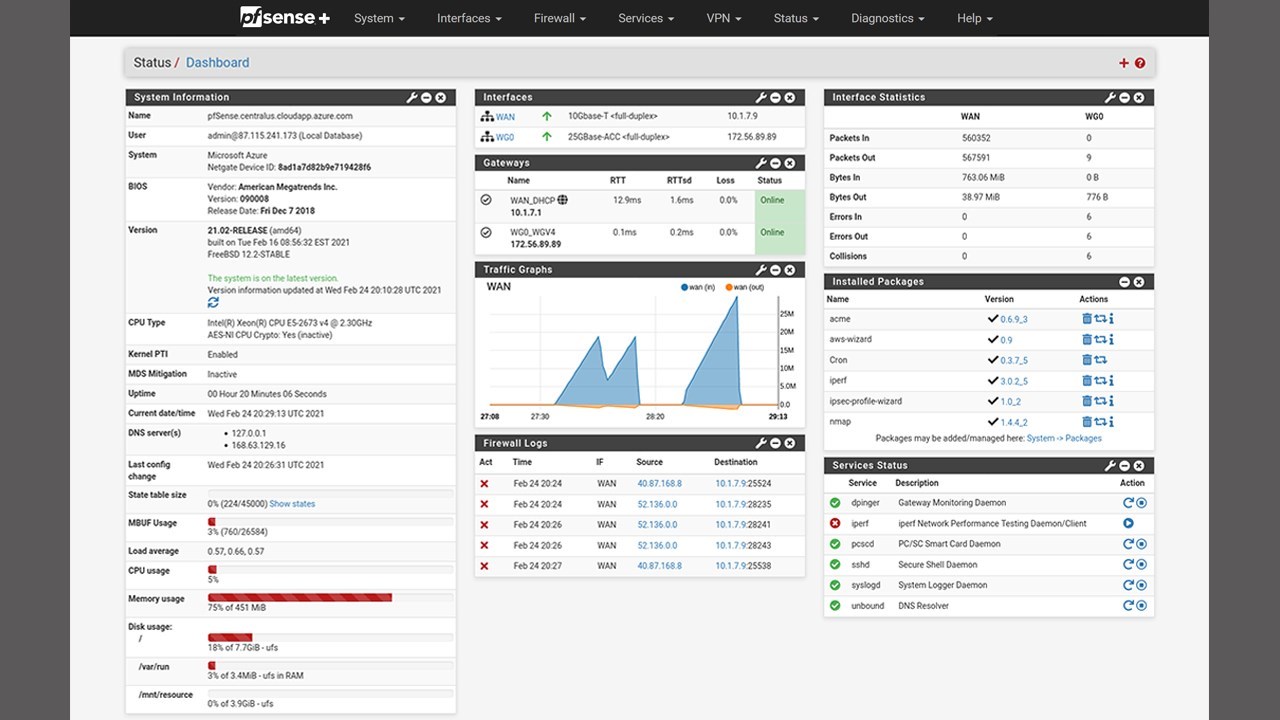The height and width of the screenshot is (720, 1280).
Task: Open System Information wrench settings
Action: (412, 97)
